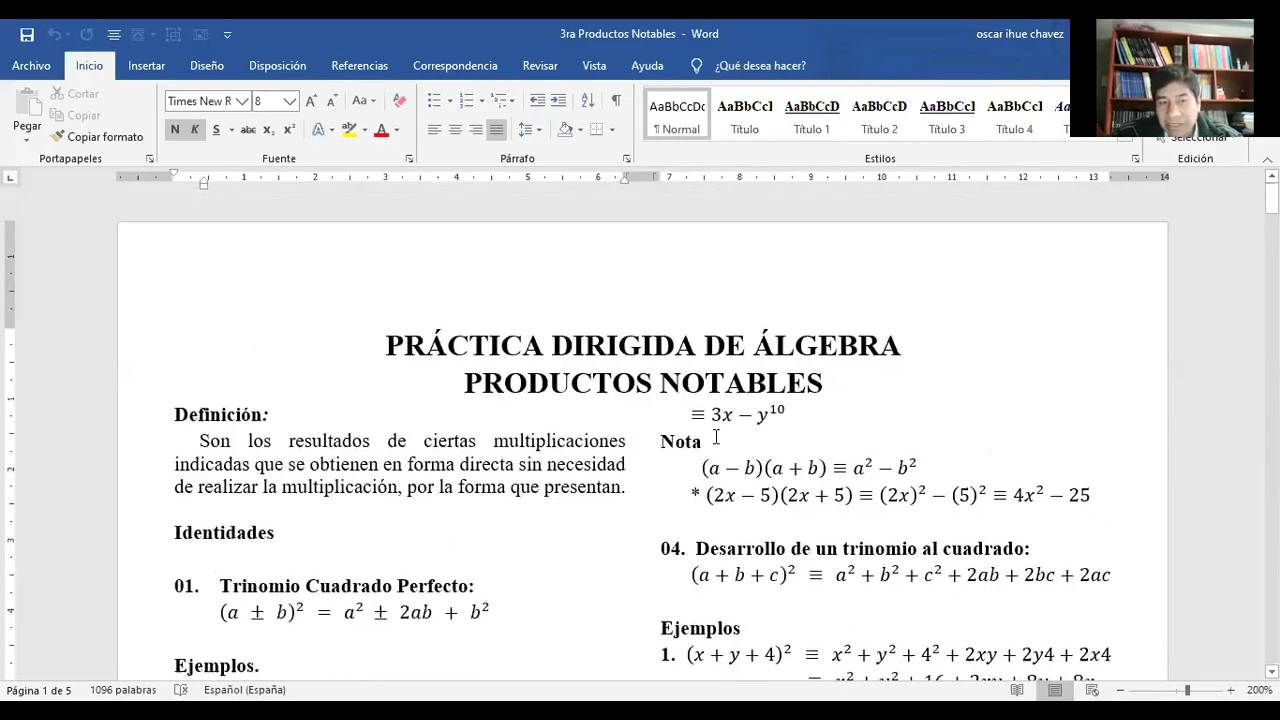Image resolution: width=1280 pixels, height=720 pixels.
Task: Switch to Read Mode view in status bar
Action: tap(1017, 690)
